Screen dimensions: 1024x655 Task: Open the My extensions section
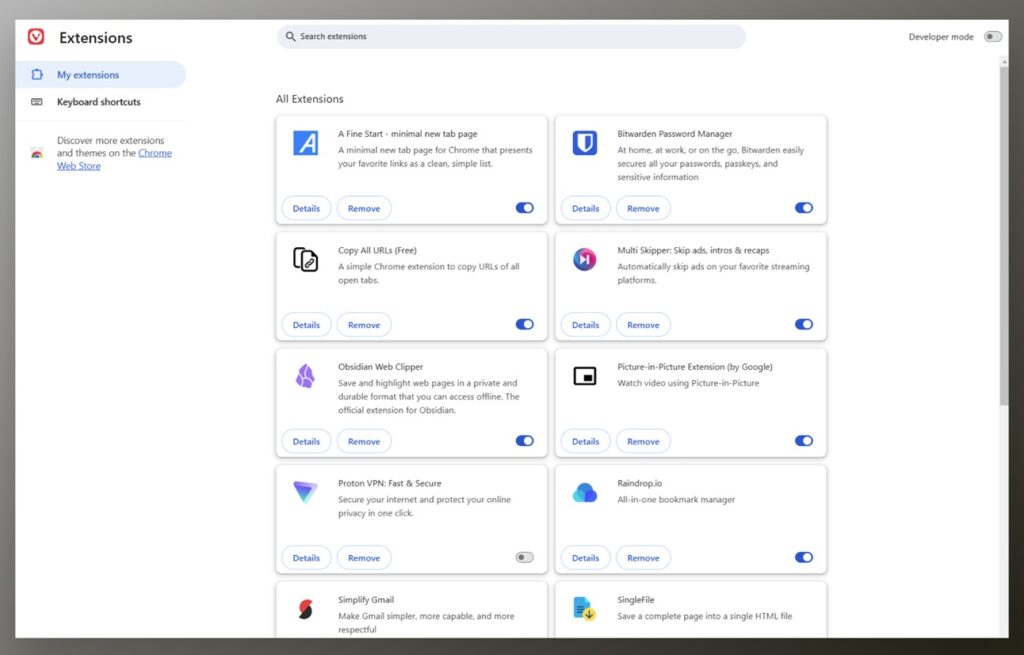[101, 74]
